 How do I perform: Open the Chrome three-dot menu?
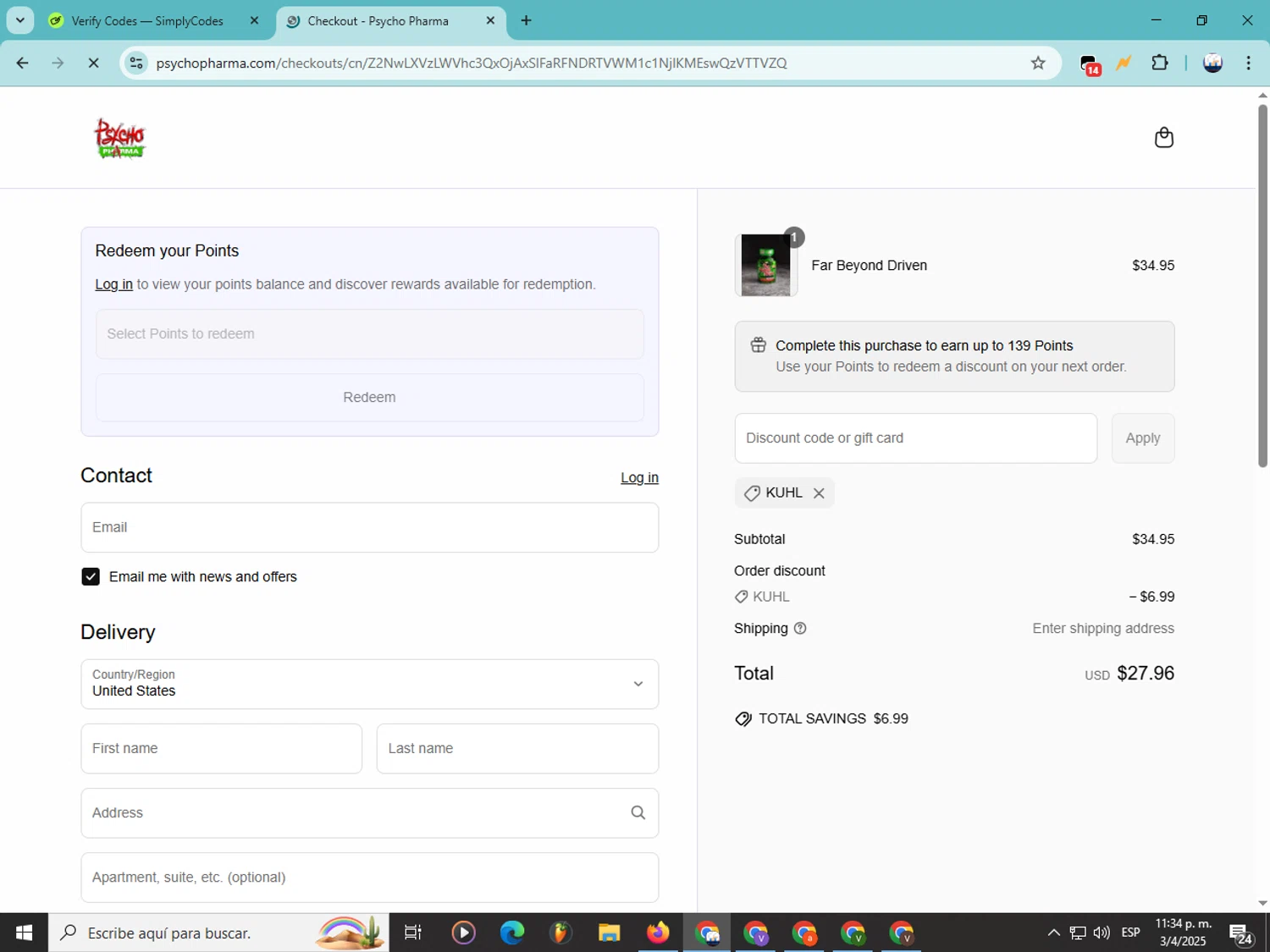click(x=1249, y=63)
